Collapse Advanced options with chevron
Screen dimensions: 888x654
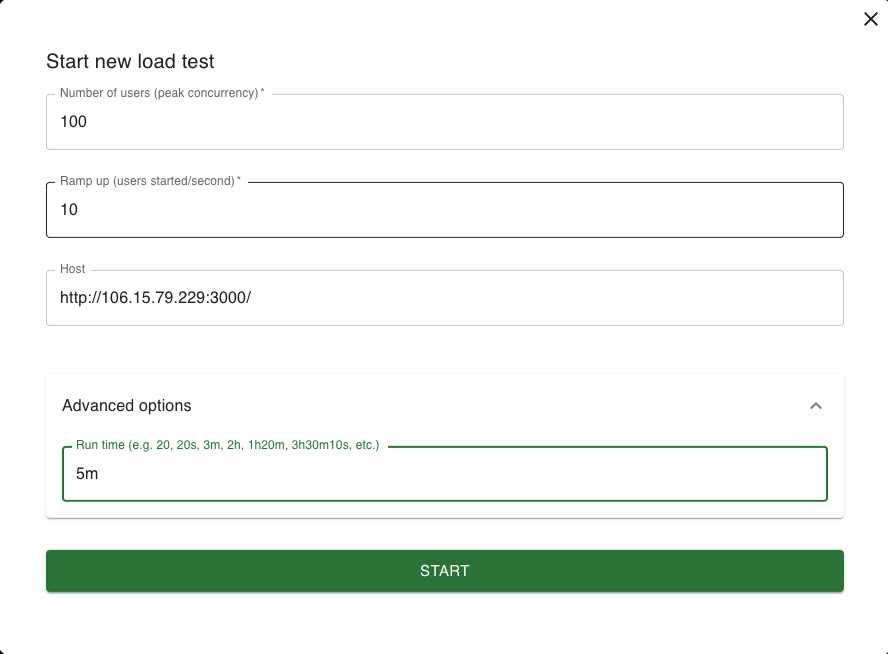(816, 406)
